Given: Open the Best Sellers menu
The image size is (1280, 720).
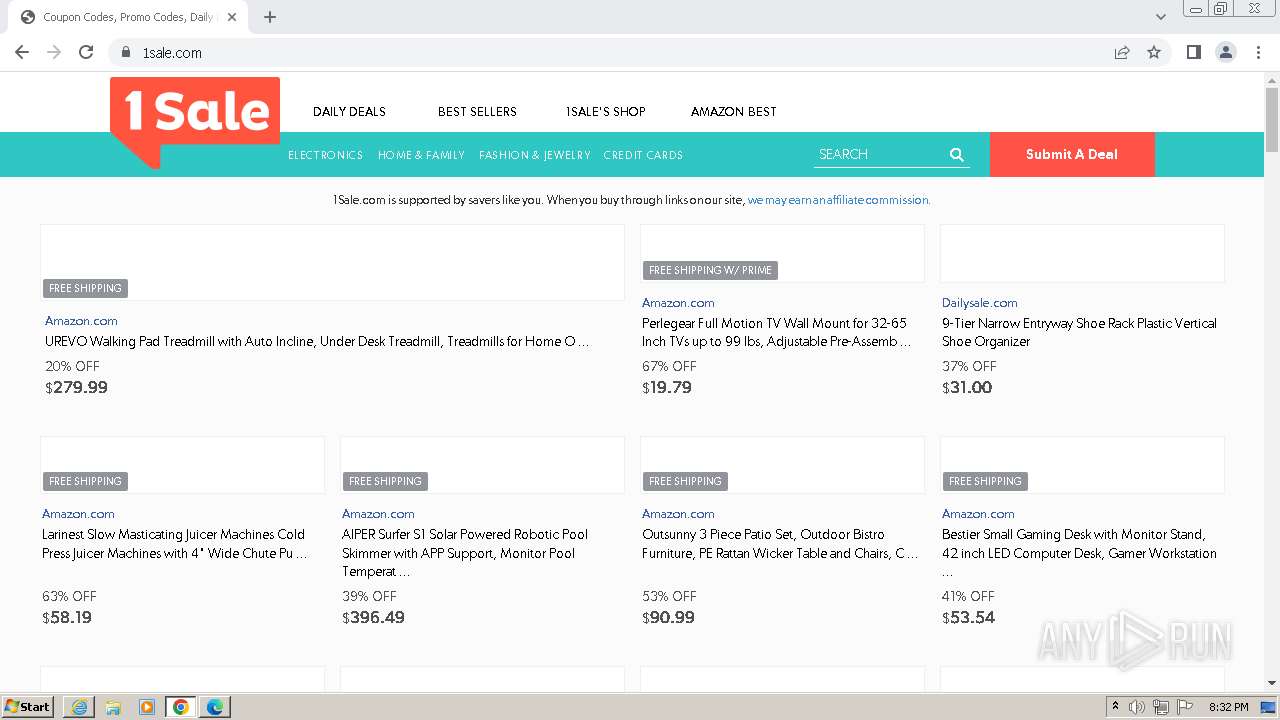Looking at the screenshot, I should coord(477,112).
